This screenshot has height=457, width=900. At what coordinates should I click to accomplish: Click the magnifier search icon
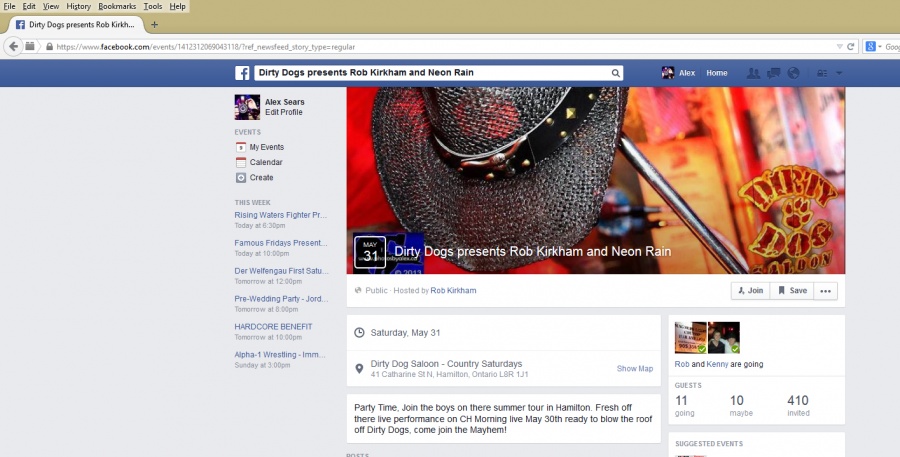click(615, 73)
